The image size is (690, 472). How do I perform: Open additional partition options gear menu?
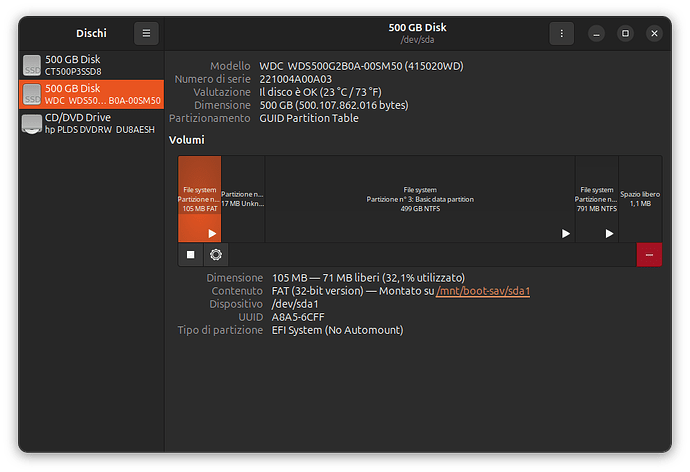click(x=216, y=255)
